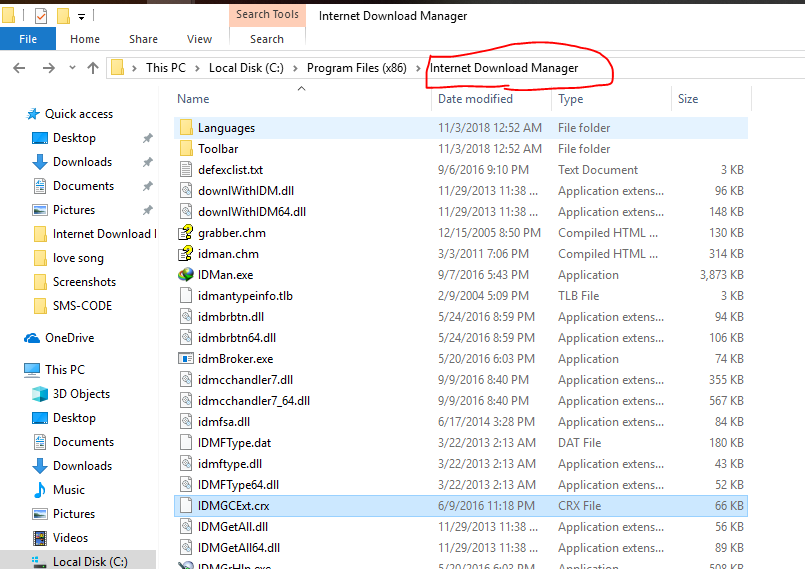Select file name IDMFType64.dll
805x569 pixels.
point(238,485)
